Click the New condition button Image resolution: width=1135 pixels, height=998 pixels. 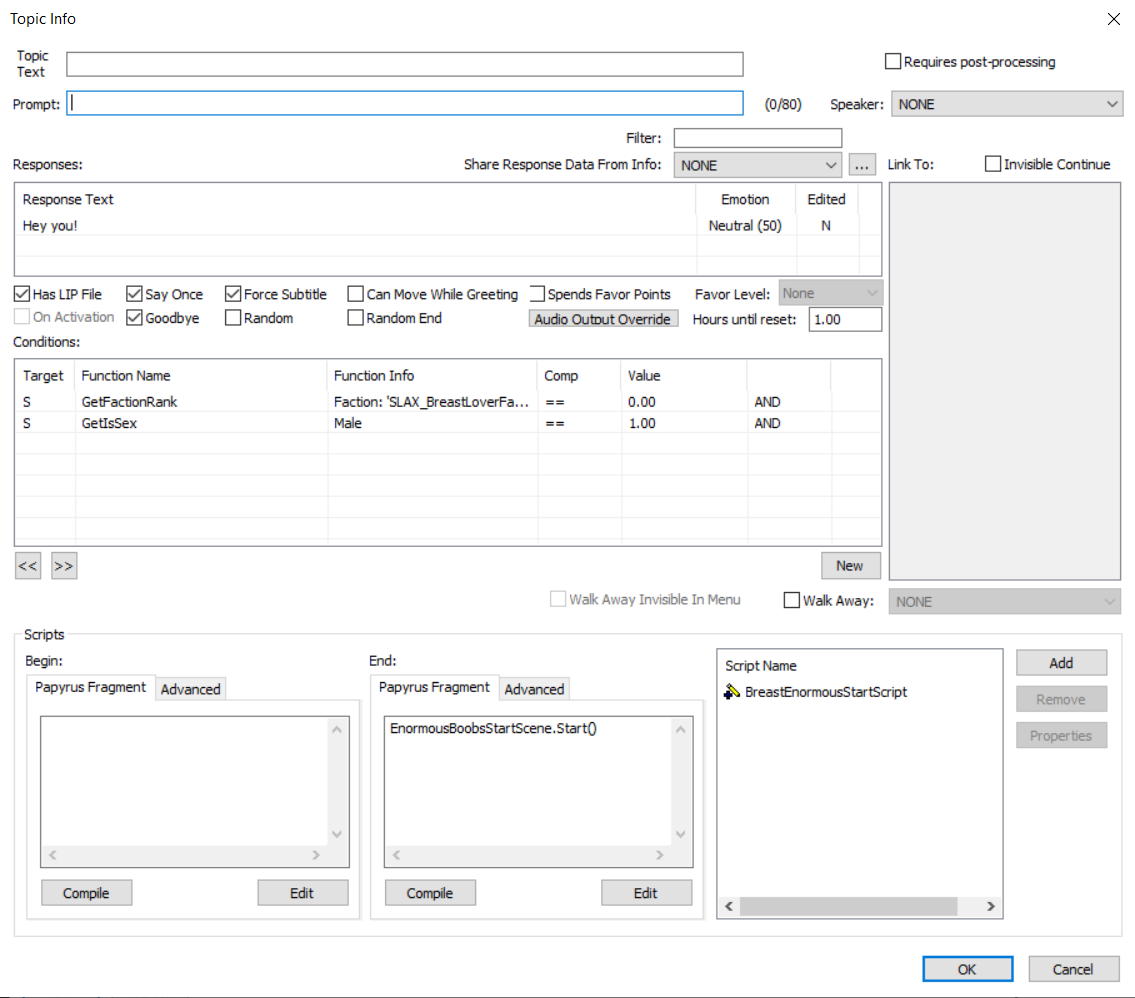tap(851, 566)
